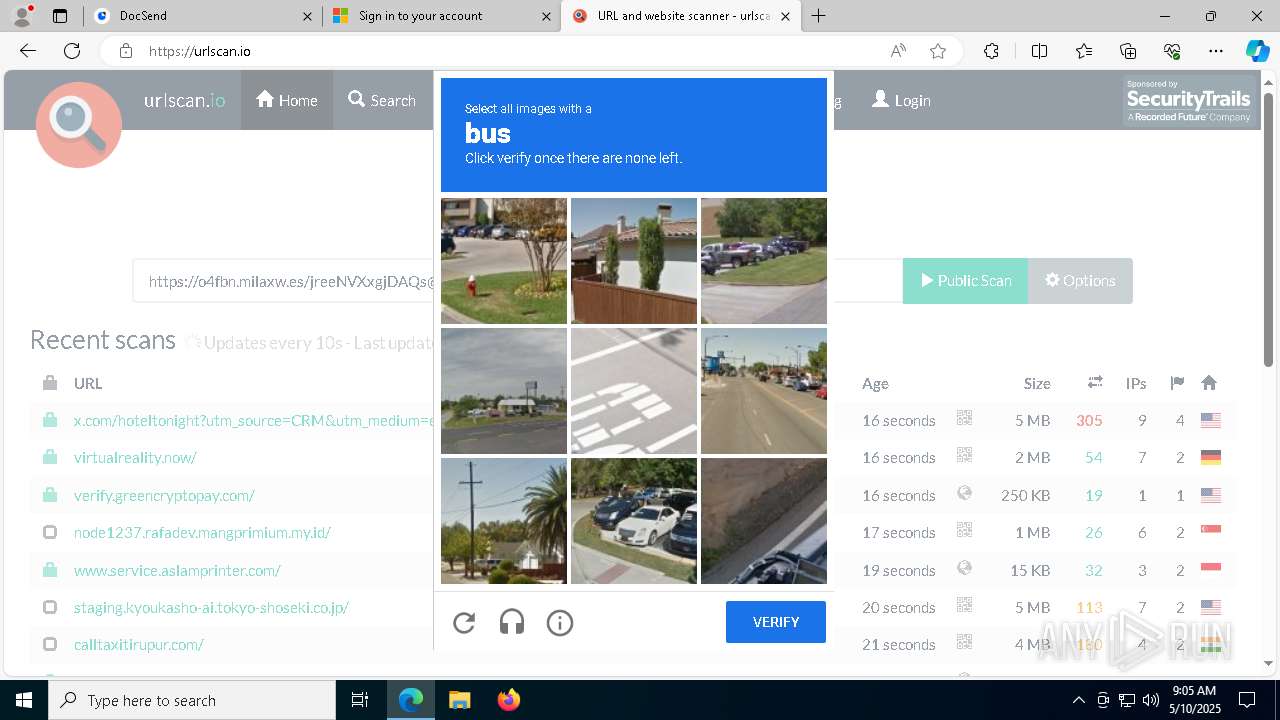The width and height of the screenshot is (1280, 720).
Task: Select captcha image of street with traffic
Action: 764,391
